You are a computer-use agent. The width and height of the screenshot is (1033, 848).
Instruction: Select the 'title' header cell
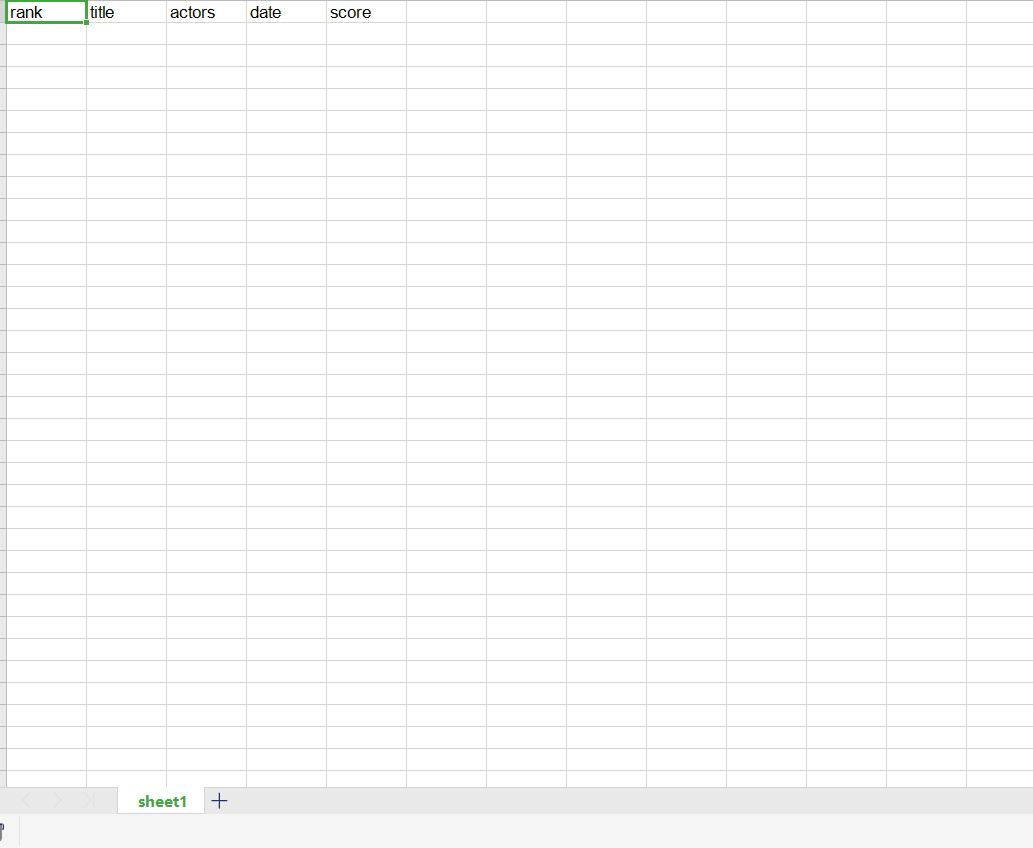point(126,12)
